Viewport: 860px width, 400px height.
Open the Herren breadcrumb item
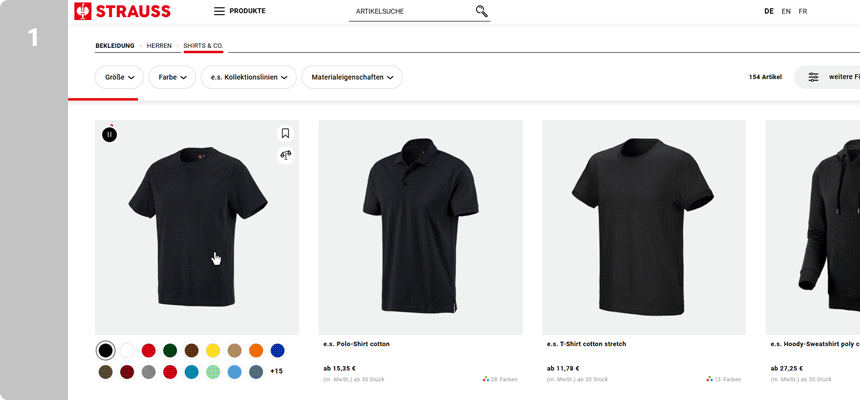159,46
